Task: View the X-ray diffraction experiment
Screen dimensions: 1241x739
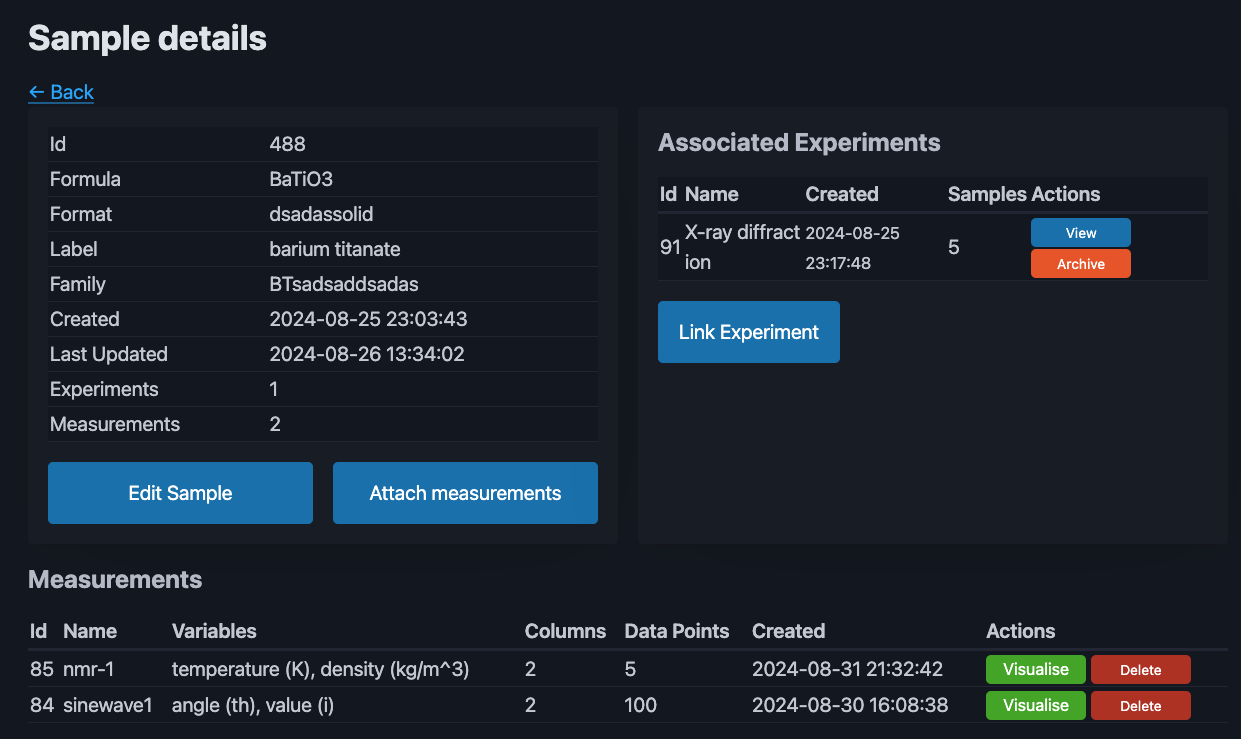Action: tap(1080, 233)
